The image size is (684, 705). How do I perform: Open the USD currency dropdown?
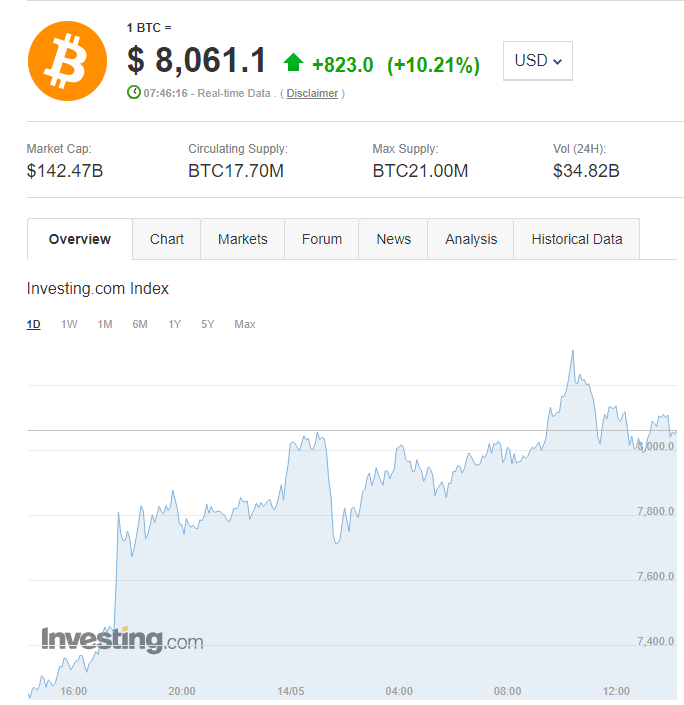coord(538,61)
